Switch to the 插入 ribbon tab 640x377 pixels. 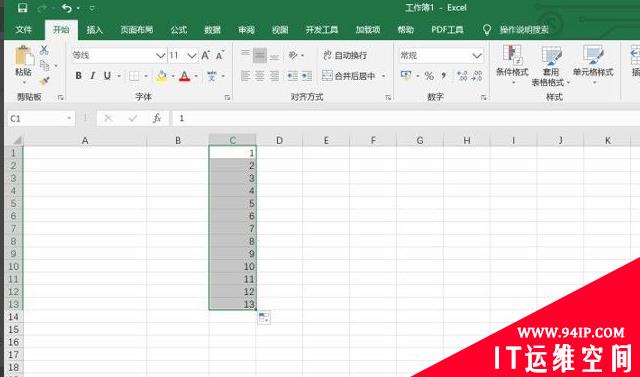pos(94,30)
